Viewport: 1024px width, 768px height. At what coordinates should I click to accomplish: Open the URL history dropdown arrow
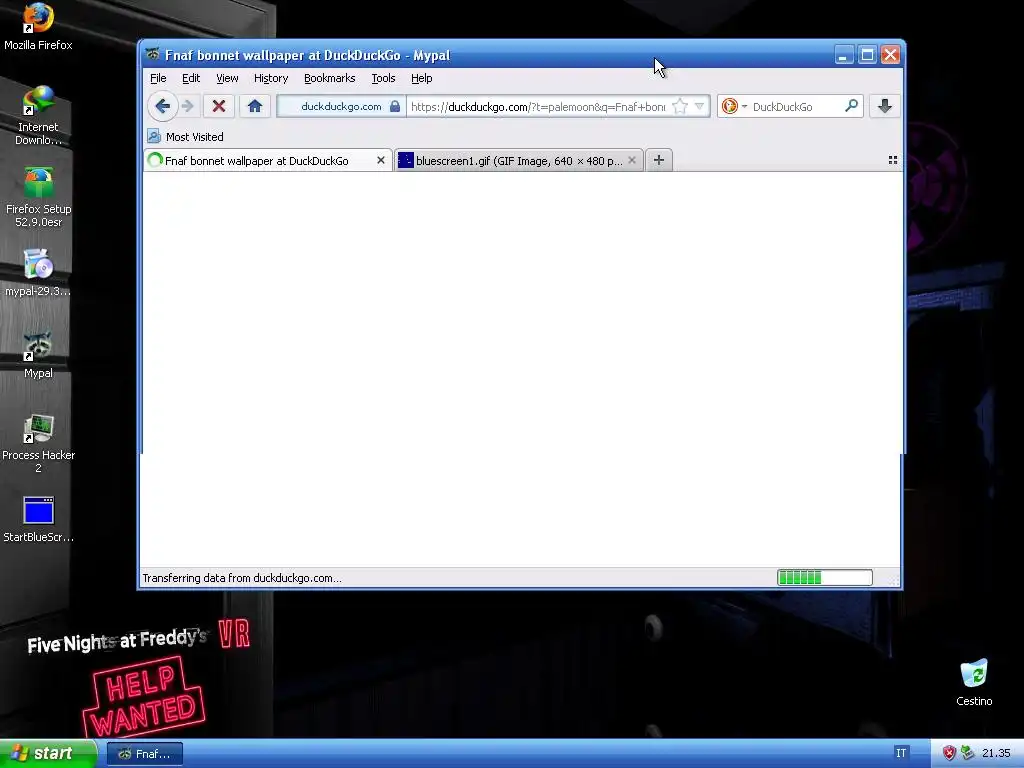(x=699, y=106)
